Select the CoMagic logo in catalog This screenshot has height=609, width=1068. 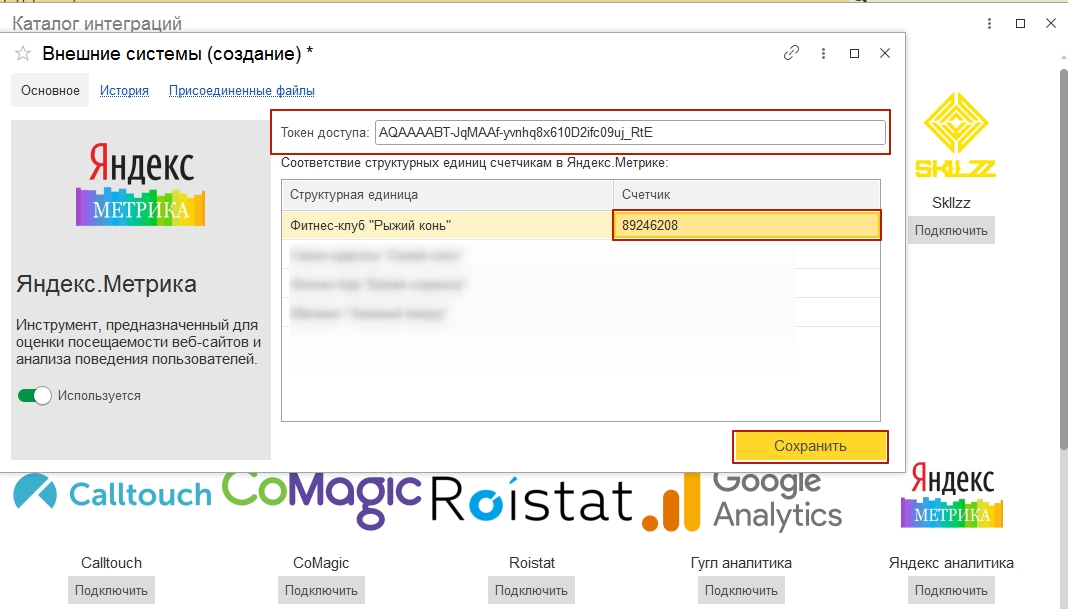click(x=321, y=499)
